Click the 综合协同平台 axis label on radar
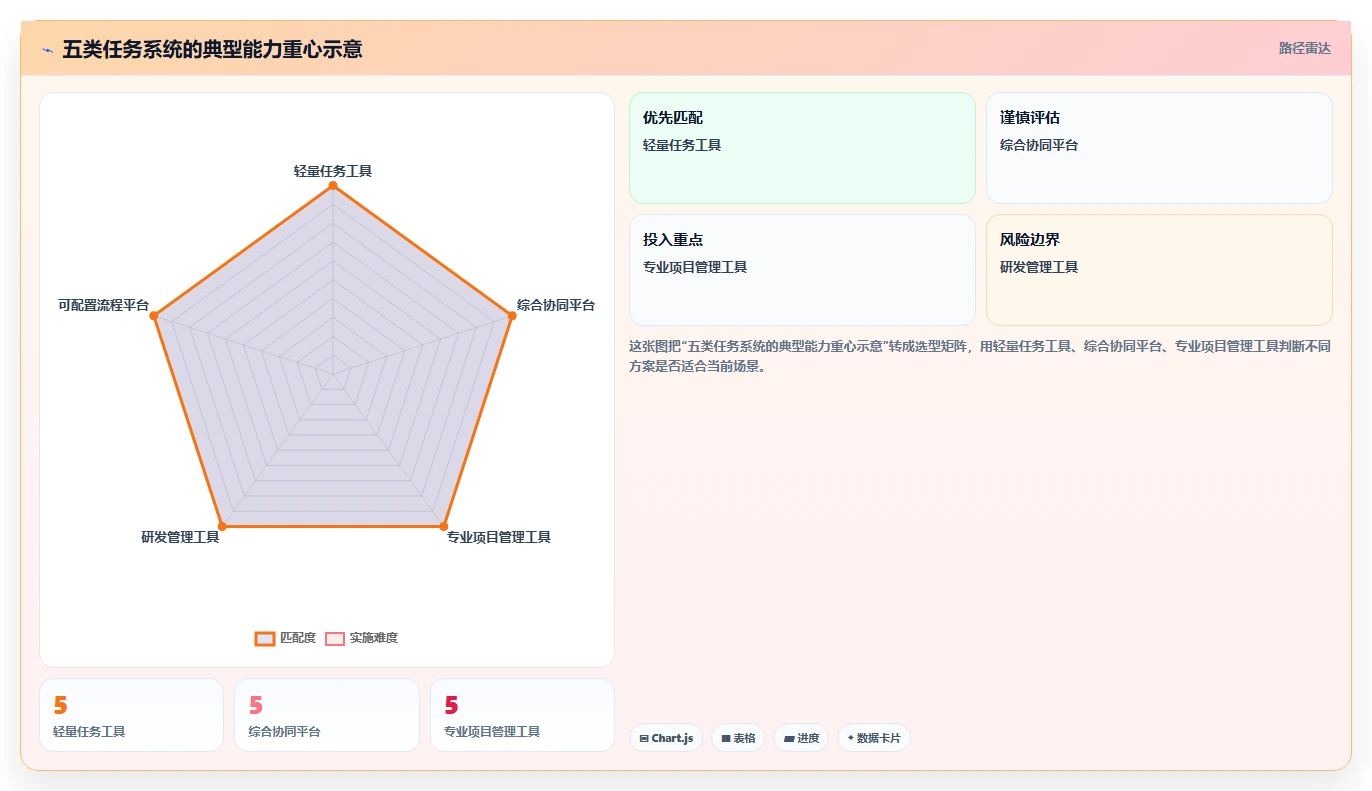 point(556,305)
